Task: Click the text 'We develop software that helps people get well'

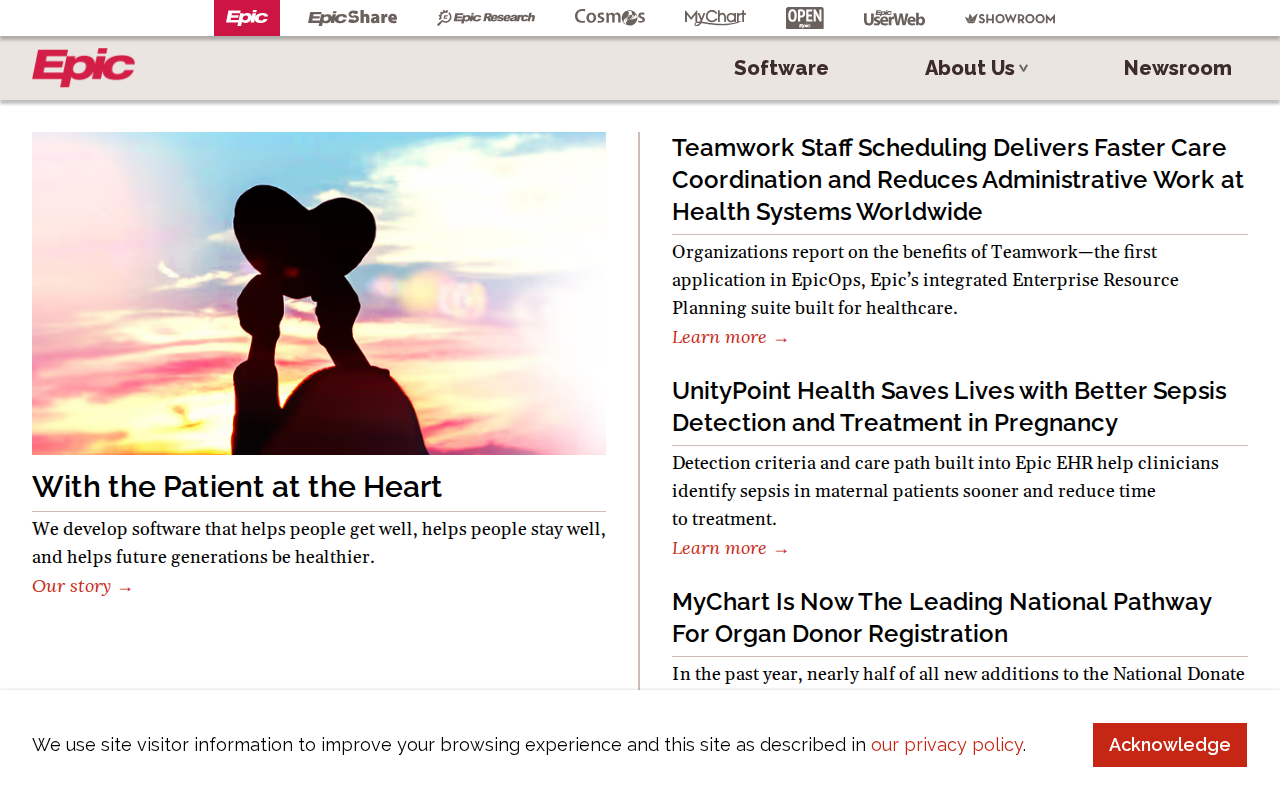Action: 224,529
